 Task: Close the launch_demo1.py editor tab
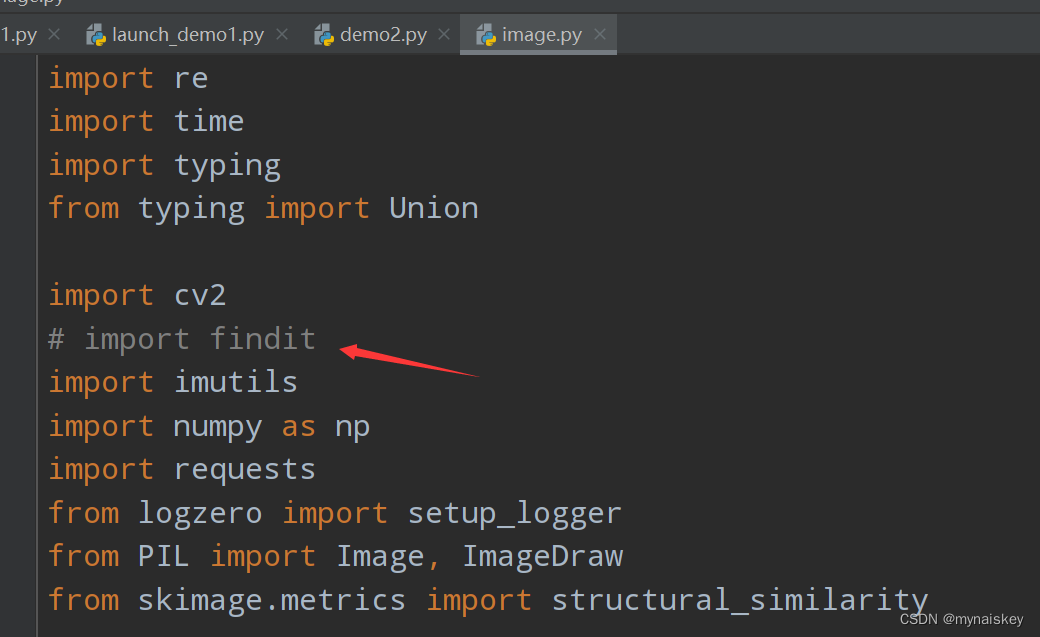(282, 35)
